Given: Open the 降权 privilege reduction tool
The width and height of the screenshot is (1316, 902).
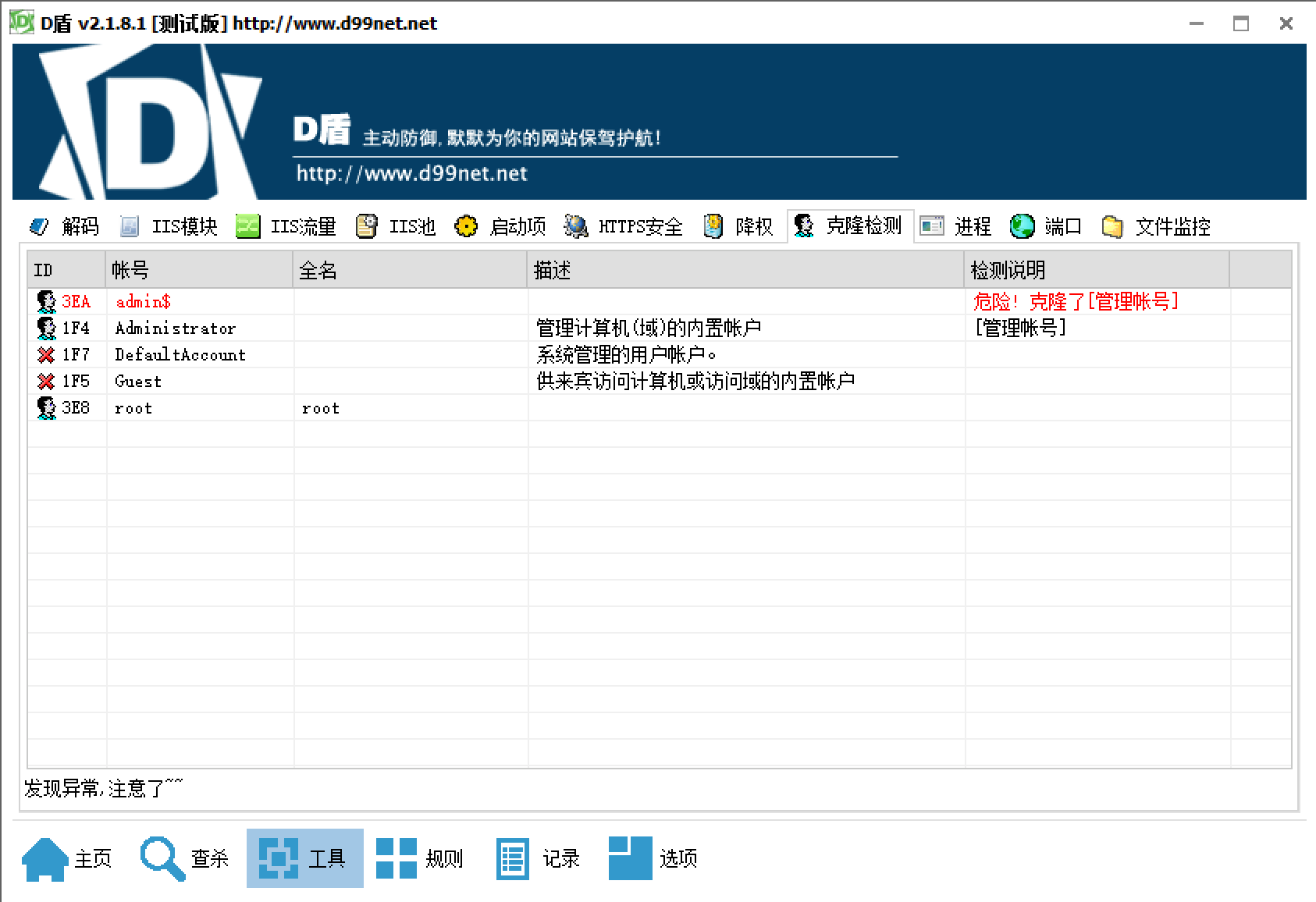Looking at the screenshot, I should point(738,226).
